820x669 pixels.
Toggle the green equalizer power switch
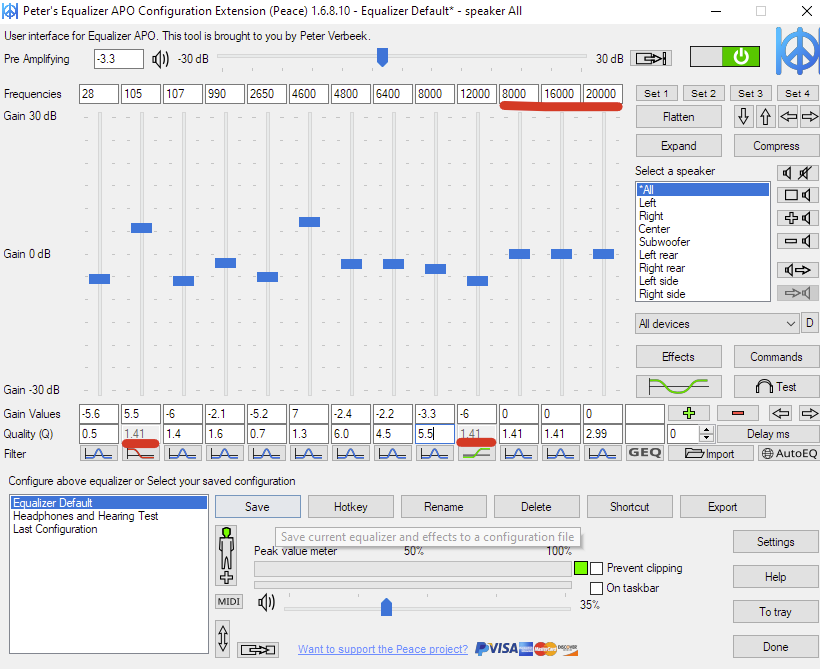pyautogui.click(x=725, y=57)
